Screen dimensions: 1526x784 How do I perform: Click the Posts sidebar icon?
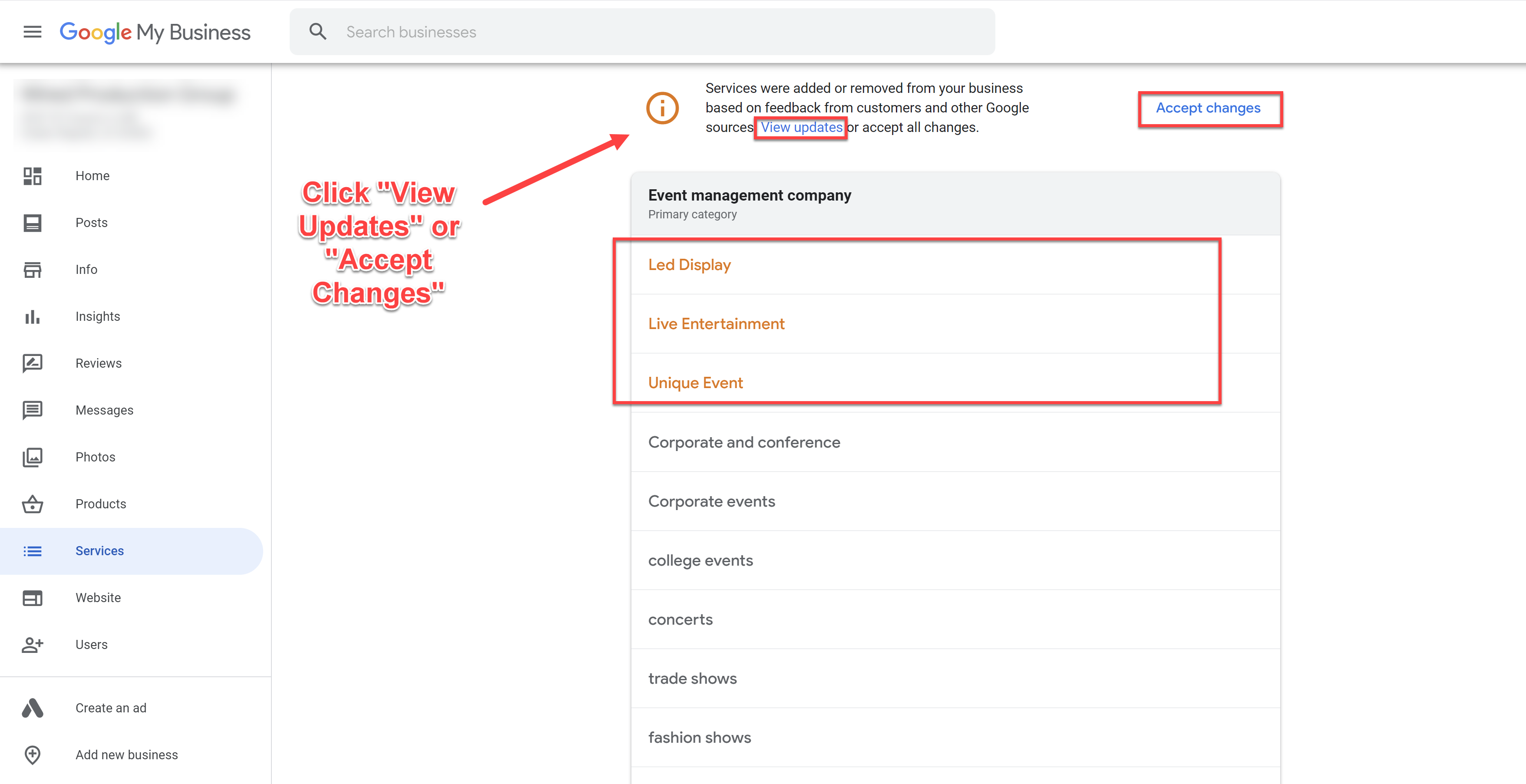(x=33, y=223)
